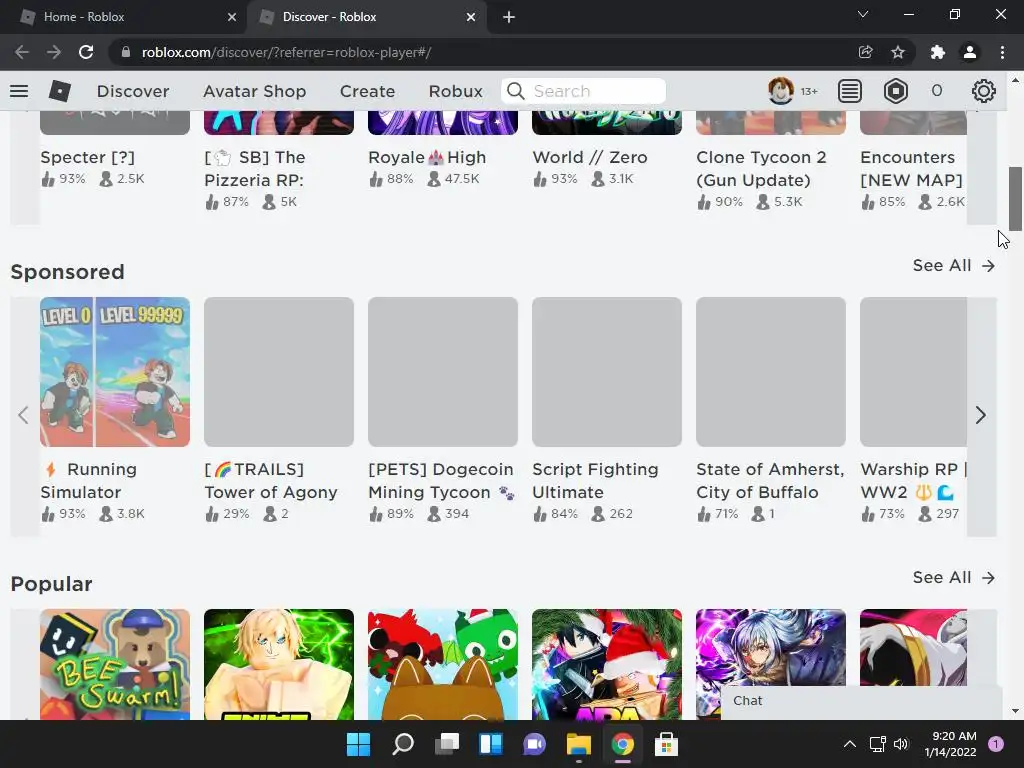
Task: Open Chrome tab search dropdown chevron
Action: pos(863,14)
